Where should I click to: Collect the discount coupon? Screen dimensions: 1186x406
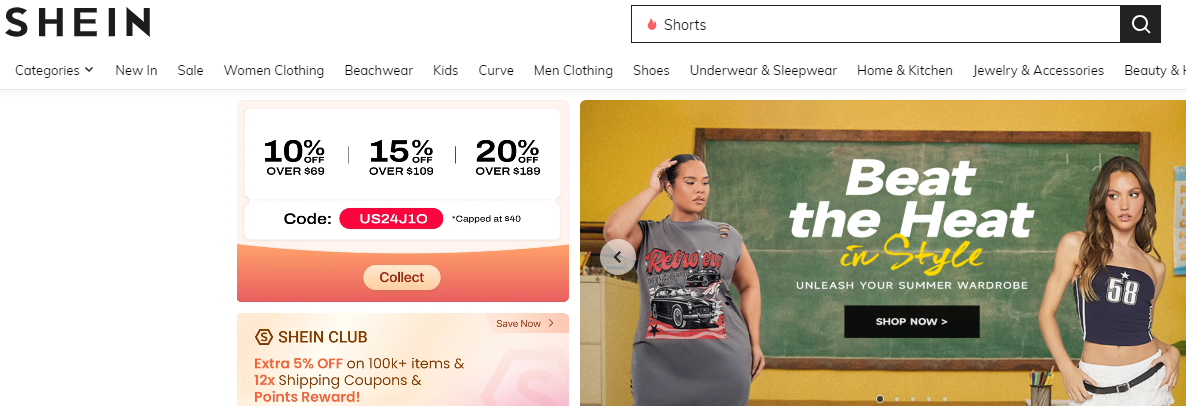tap(402, 277)
